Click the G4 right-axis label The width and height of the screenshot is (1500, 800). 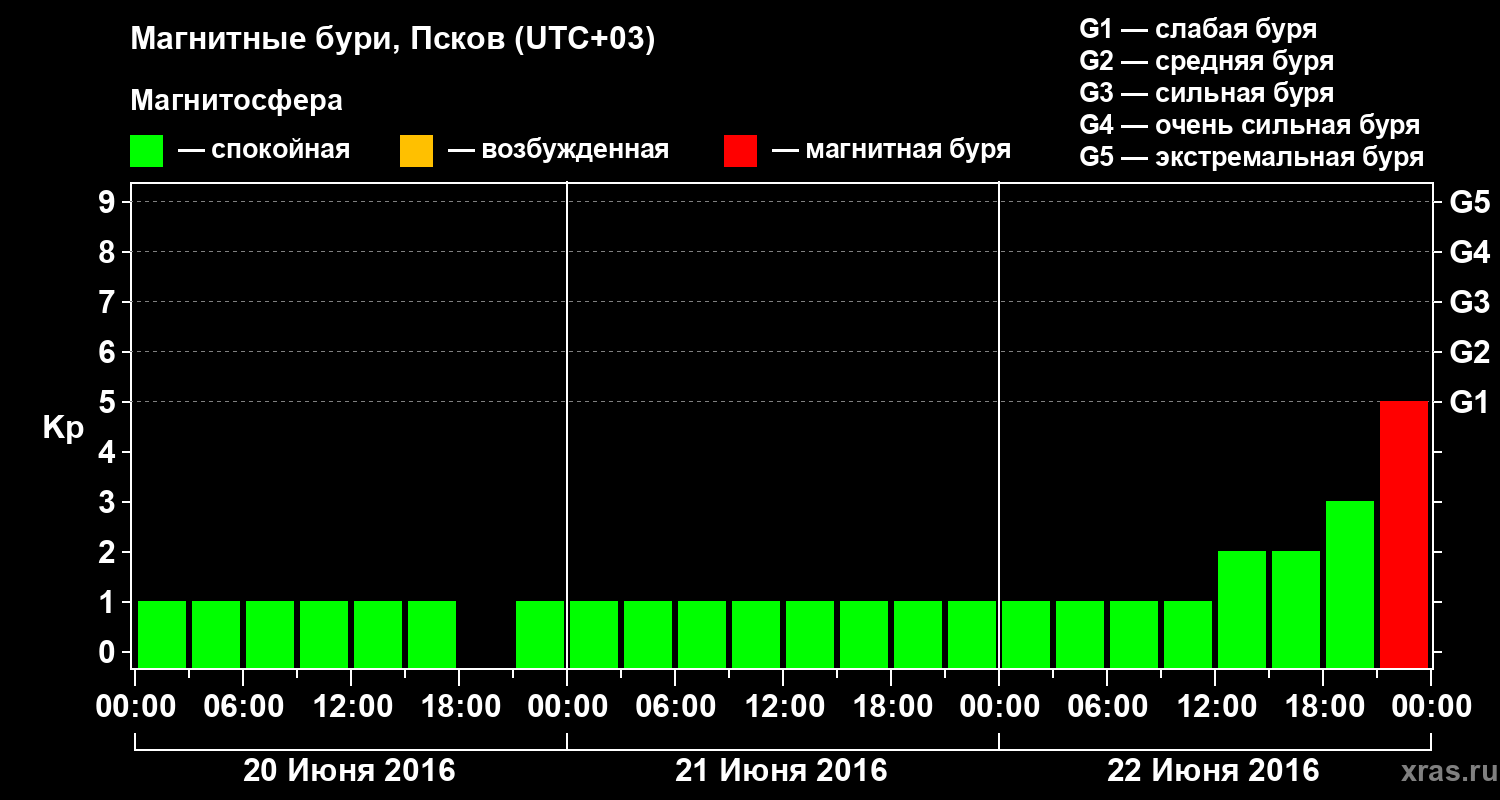pyautogui.click(x=1470, y=252)
